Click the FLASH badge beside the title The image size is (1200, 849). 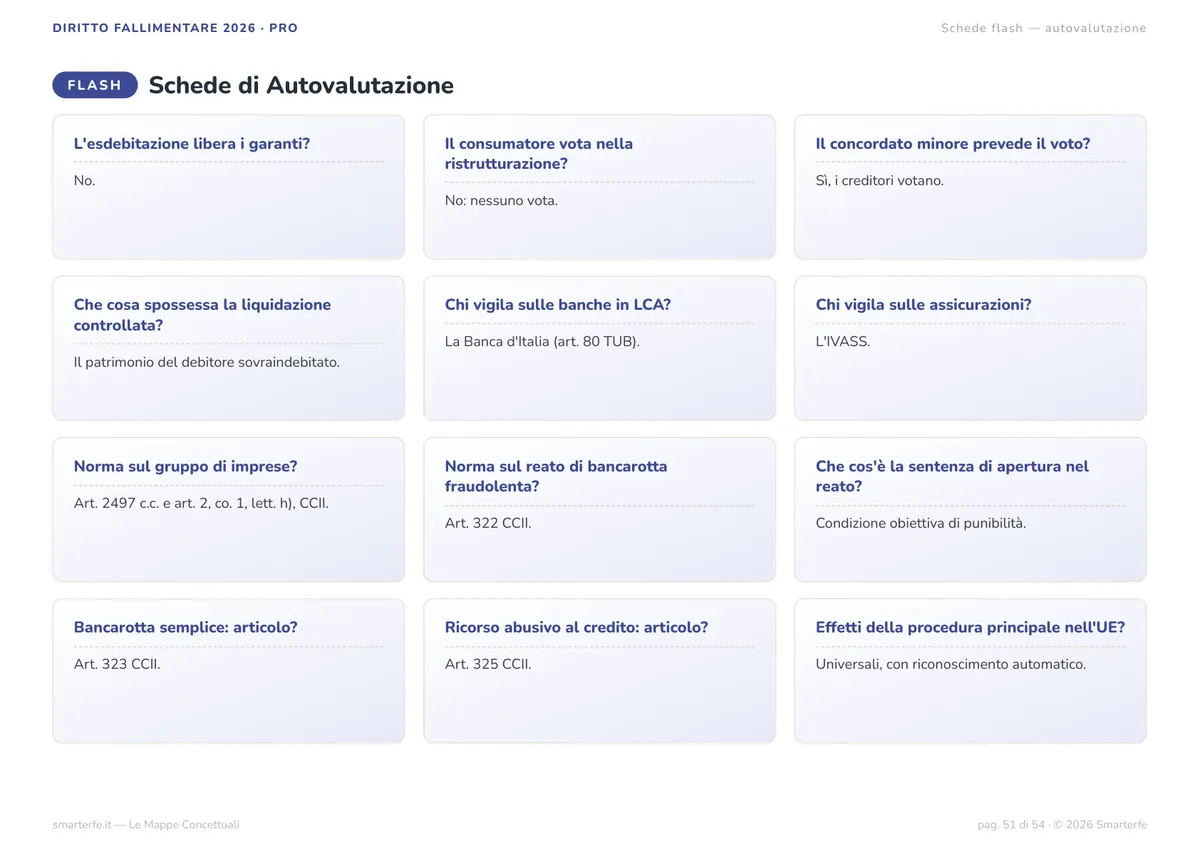tap(95, 85)
